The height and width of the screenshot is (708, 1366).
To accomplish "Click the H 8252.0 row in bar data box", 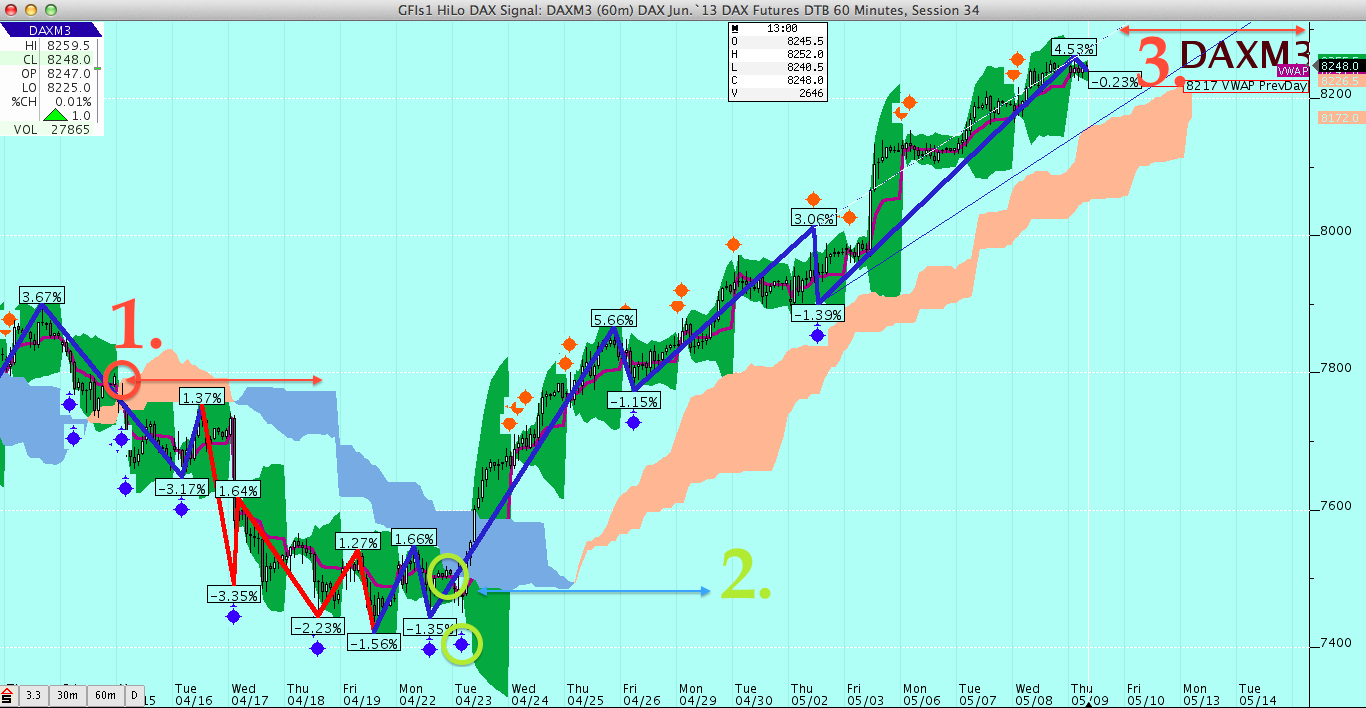I will coord(779,55).
